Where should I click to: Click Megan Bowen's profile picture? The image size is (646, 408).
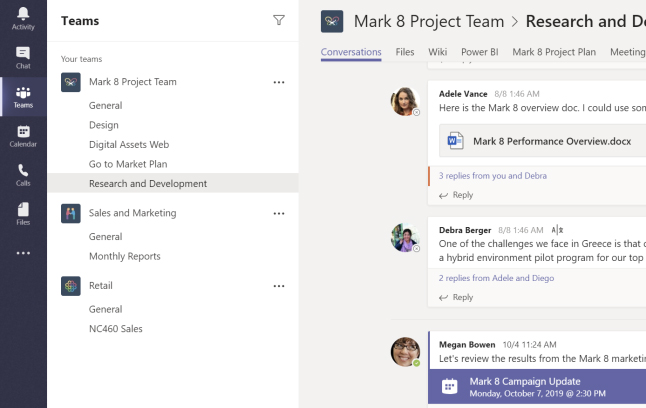(405, 352)
